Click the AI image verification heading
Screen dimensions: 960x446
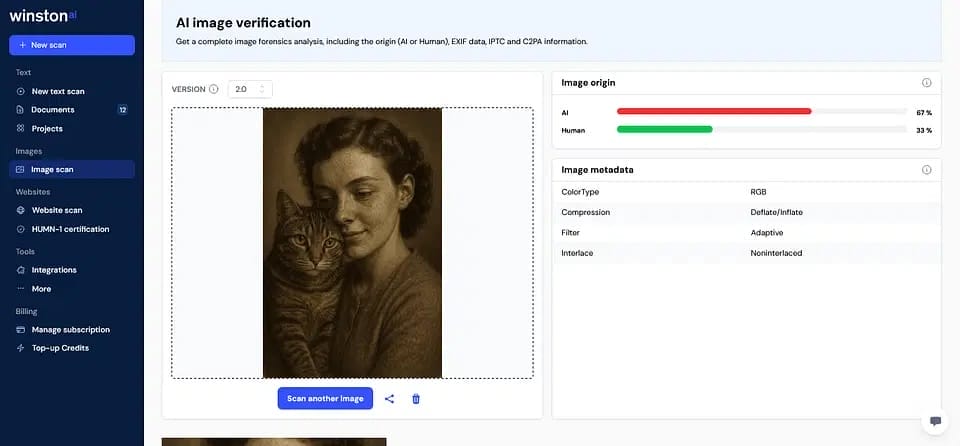point(244,23)
